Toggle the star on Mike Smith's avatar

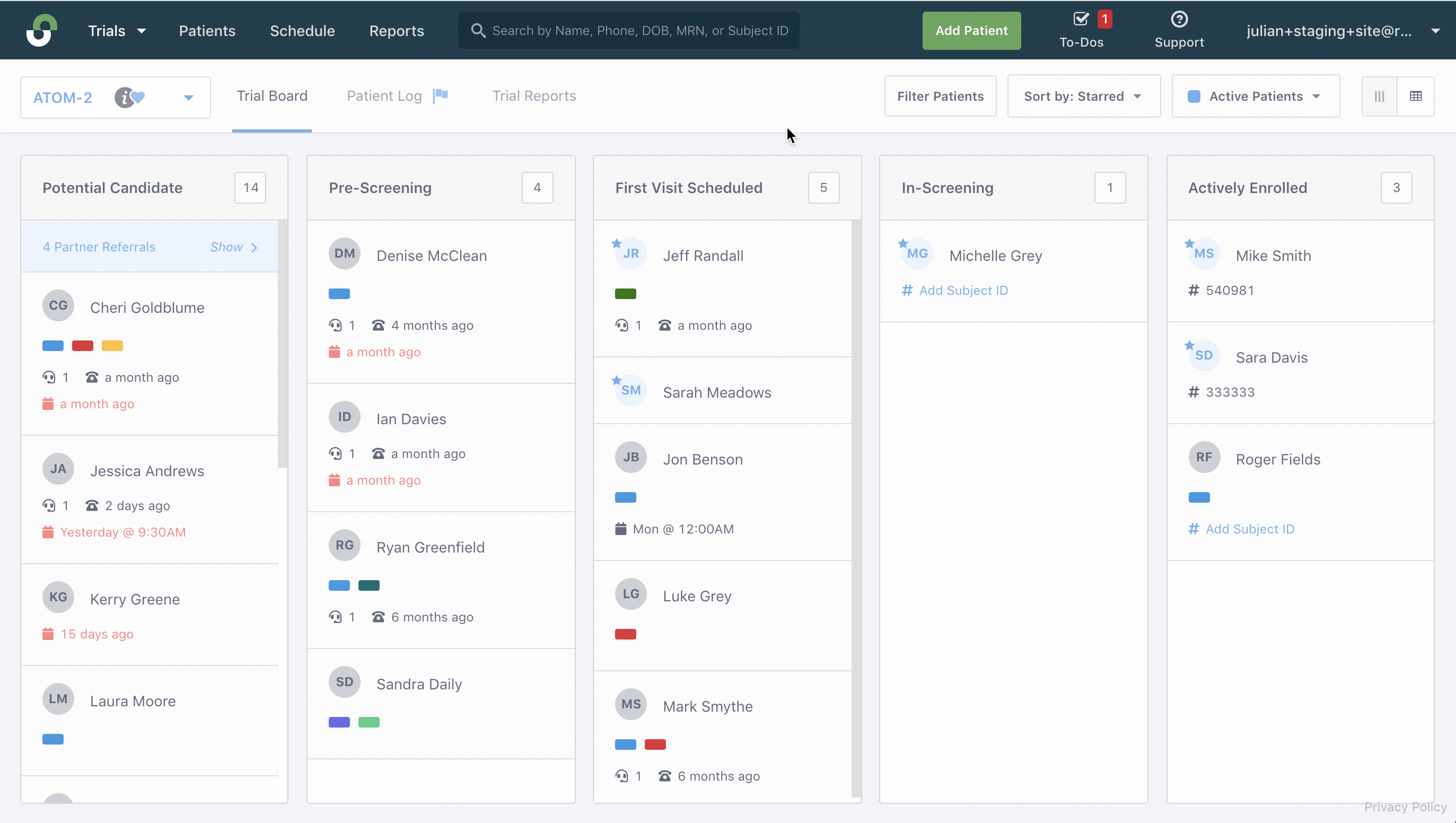tap(1189, 243)
